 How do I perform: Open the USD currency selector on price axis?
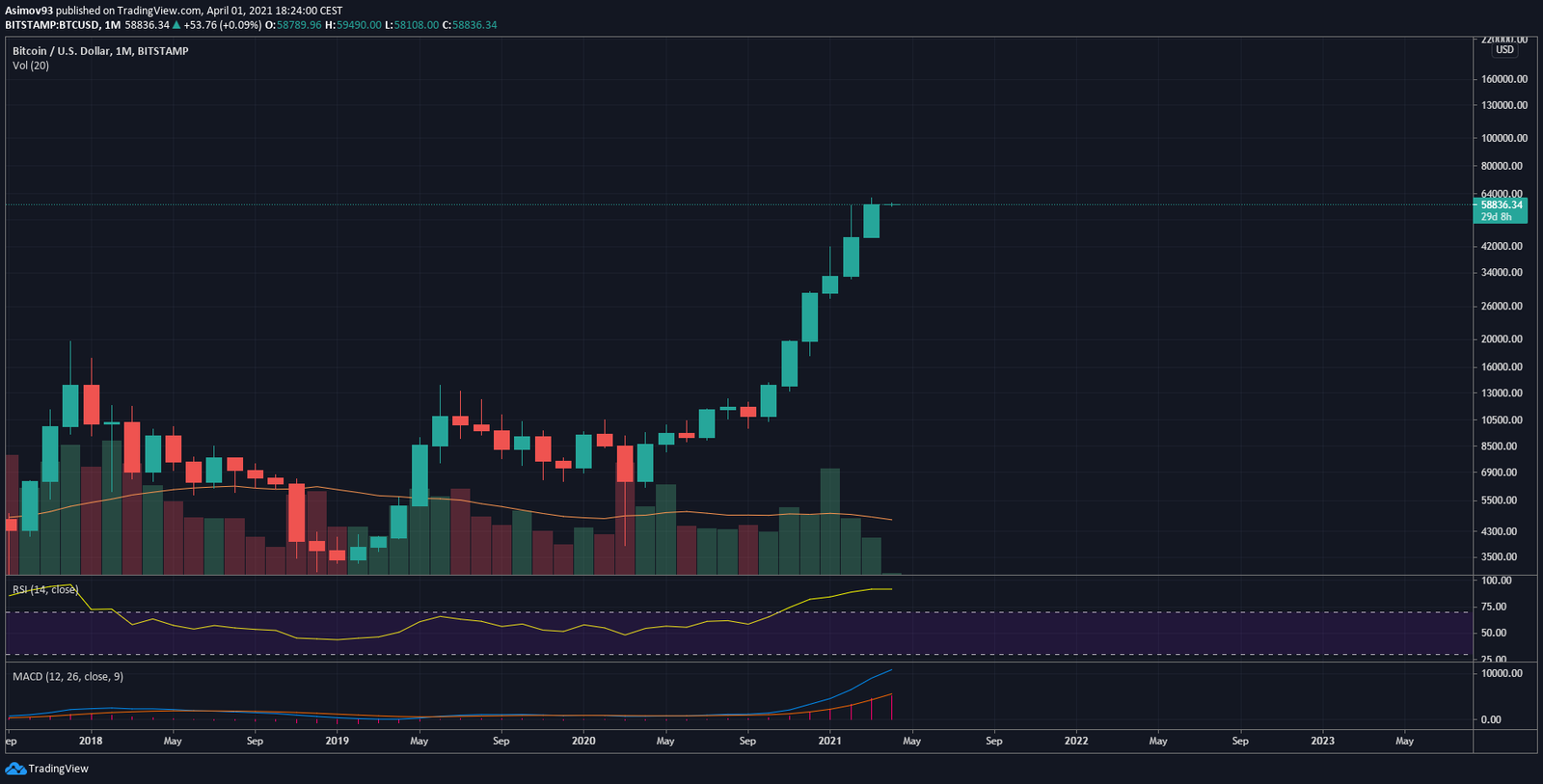point(1504,50)
